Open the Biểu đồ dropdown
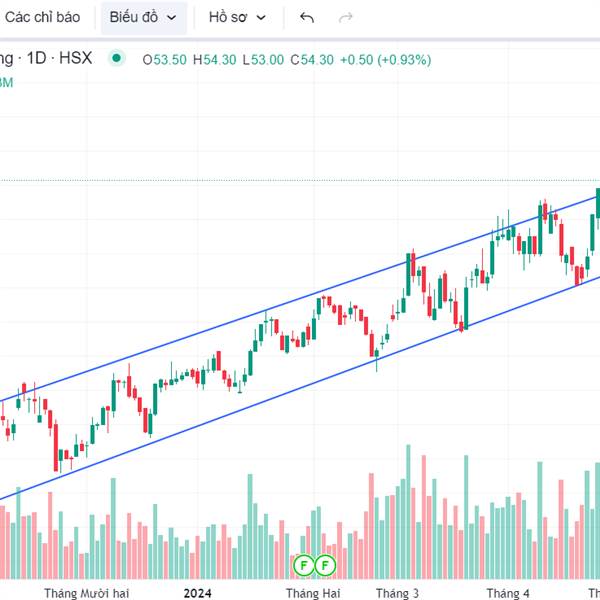Image resolution: width=600 pixels, height=600 pixels. point(144,17)
